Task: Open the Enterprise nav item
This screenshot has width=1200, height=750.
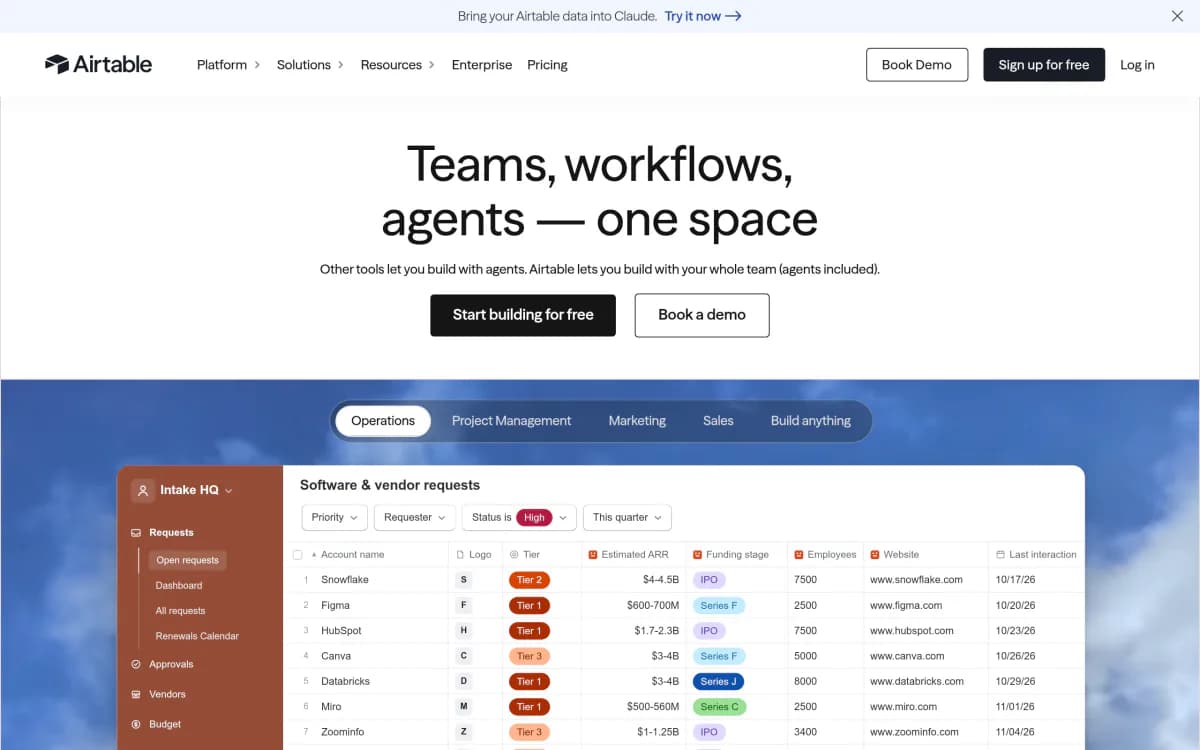Action: 482,65
